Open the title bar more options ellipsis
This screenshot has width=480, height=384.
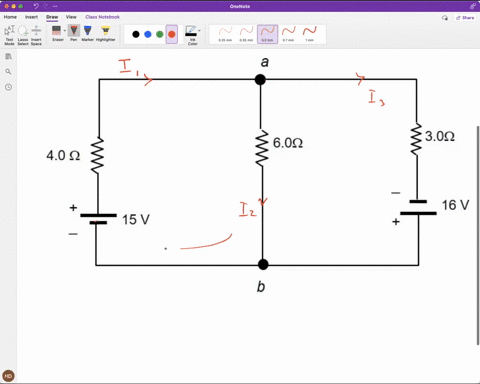pos(55,6)
